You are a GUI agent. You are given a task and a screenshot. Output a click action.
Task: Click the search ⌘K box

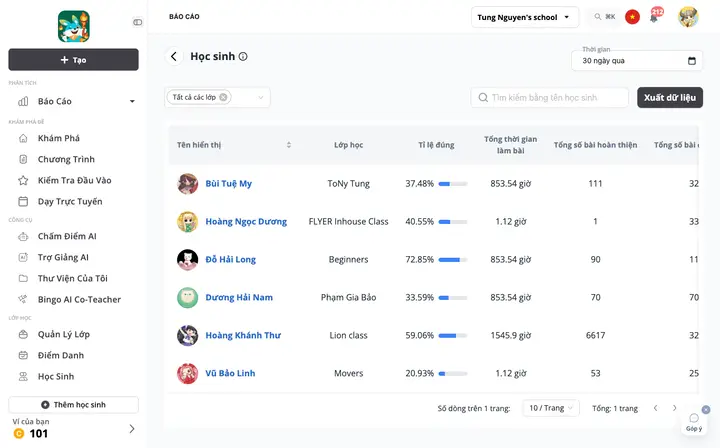pyautogui.click(x=604, y=17)
